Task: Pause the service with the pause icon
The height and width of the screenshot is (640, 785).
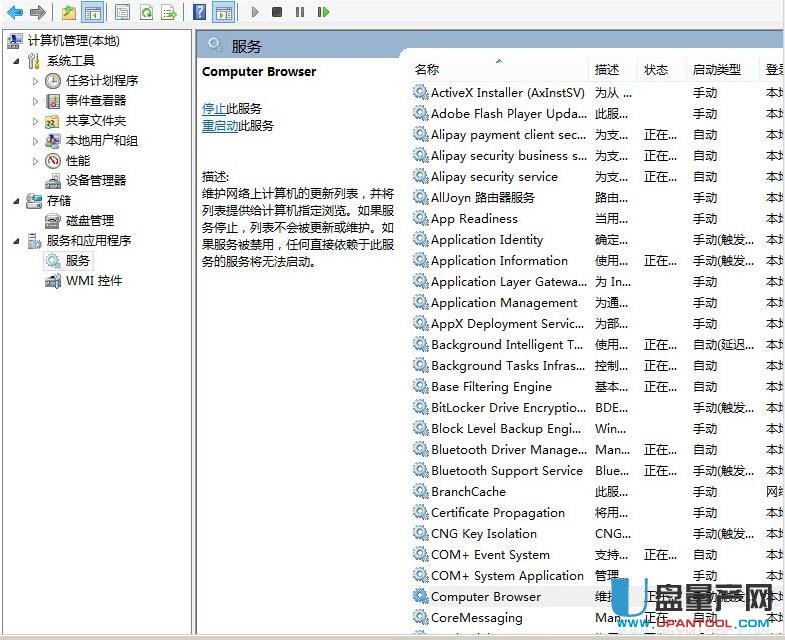Action: coord(300,12)
